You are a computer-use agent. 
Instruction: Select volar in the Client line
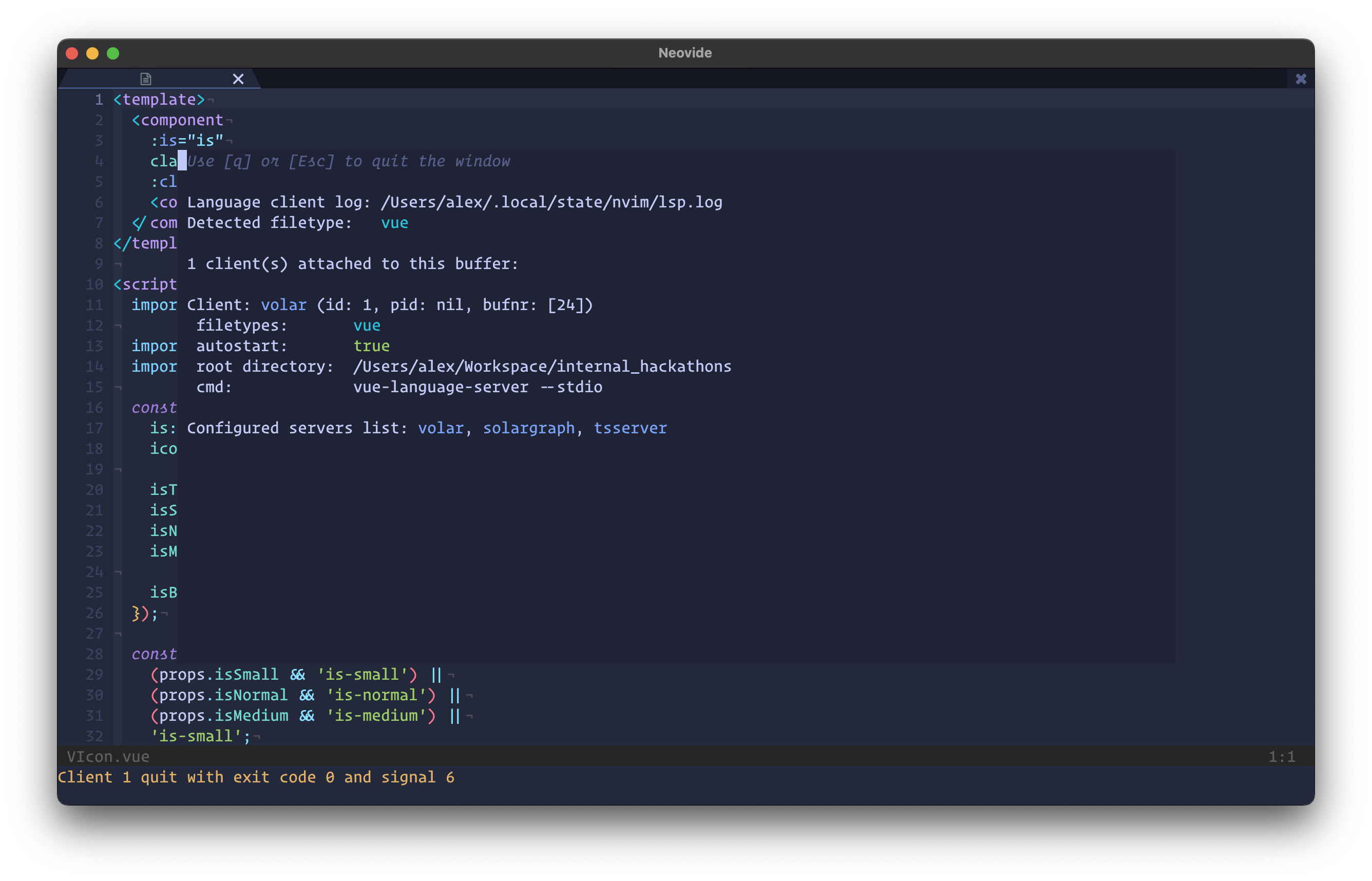point(283,305)
